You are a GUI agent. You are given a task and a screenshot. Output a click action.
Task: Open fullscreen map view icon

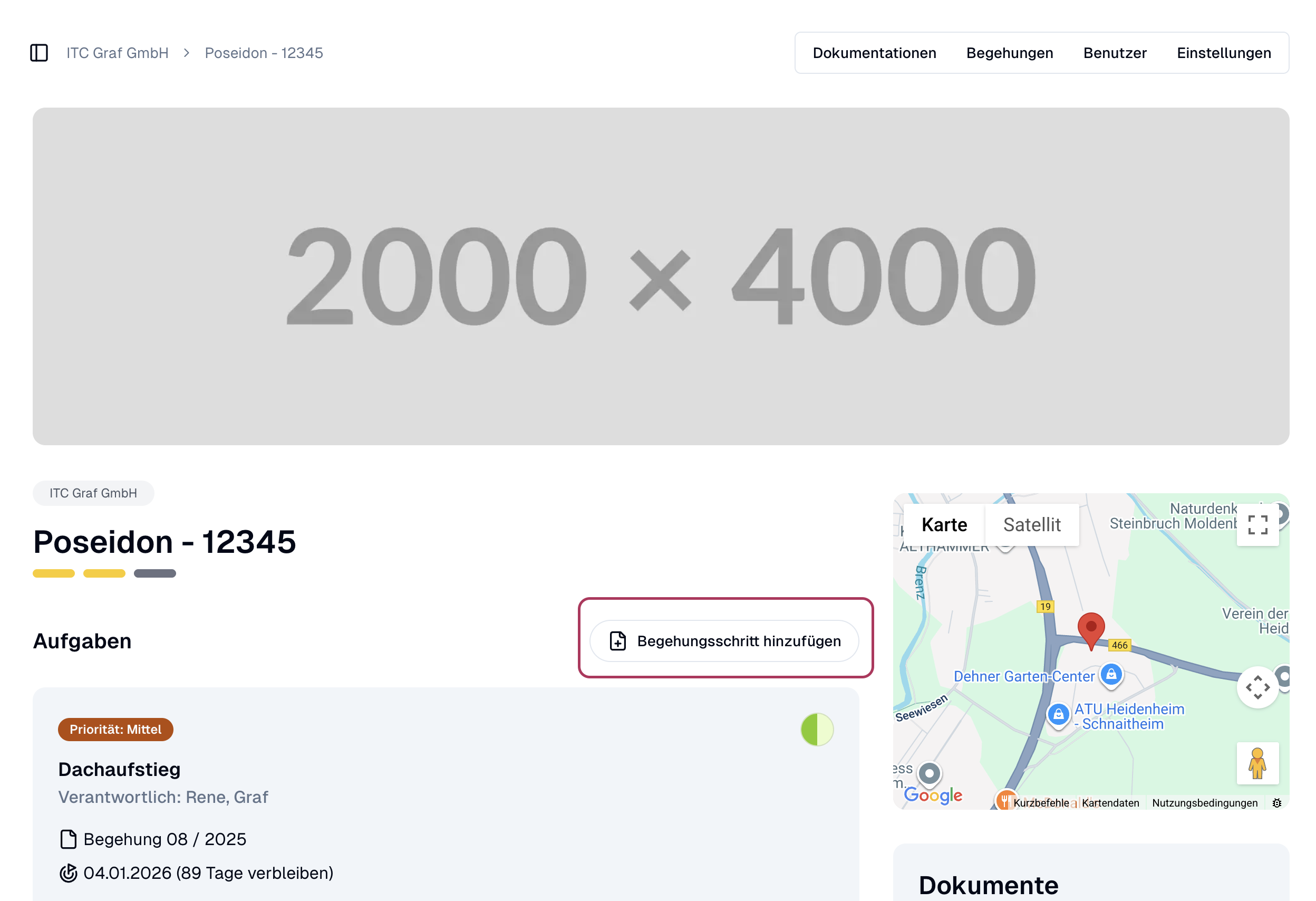pos(1257,525)
